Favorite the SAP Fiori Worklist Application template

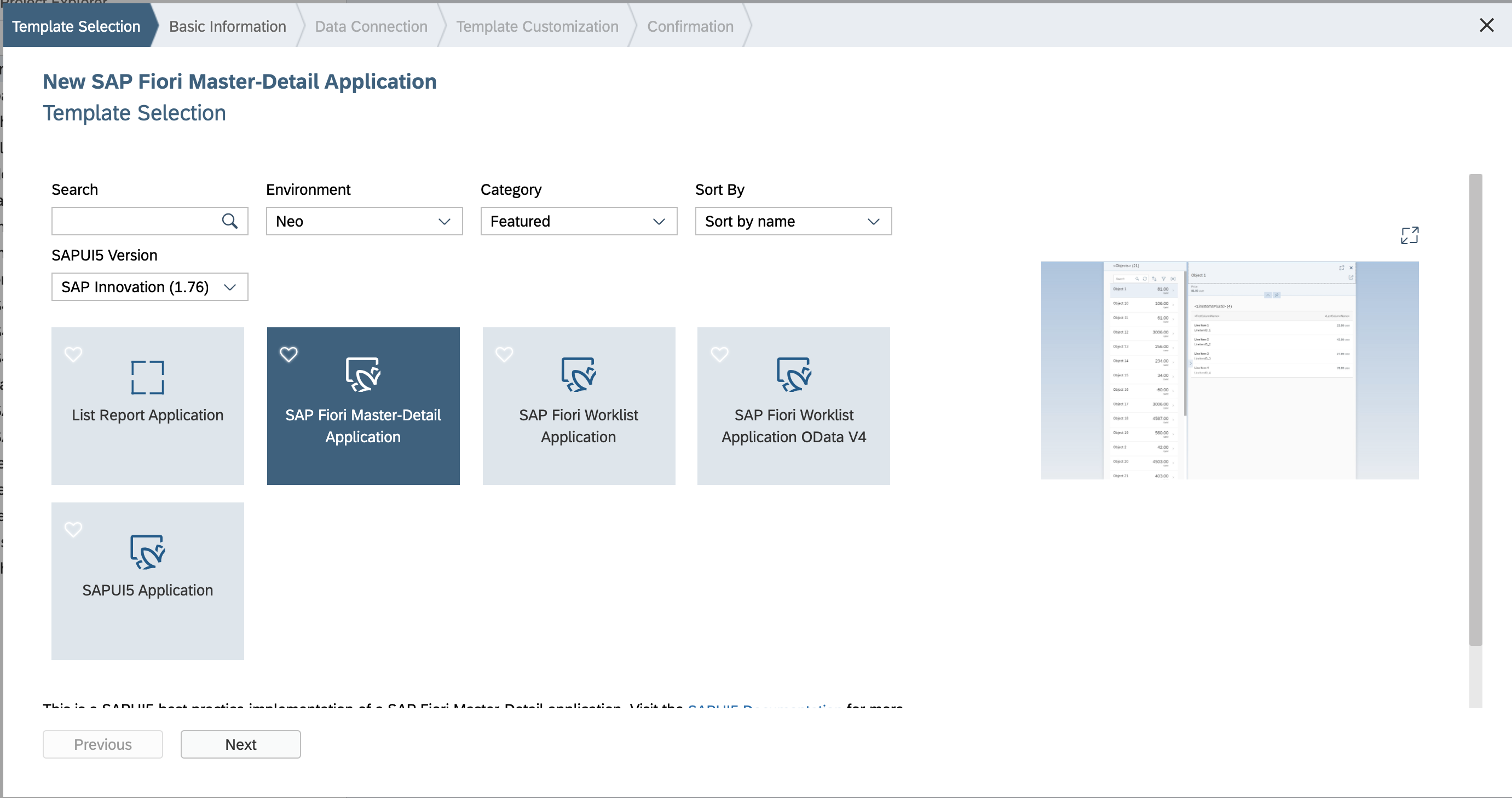(504, 354)
